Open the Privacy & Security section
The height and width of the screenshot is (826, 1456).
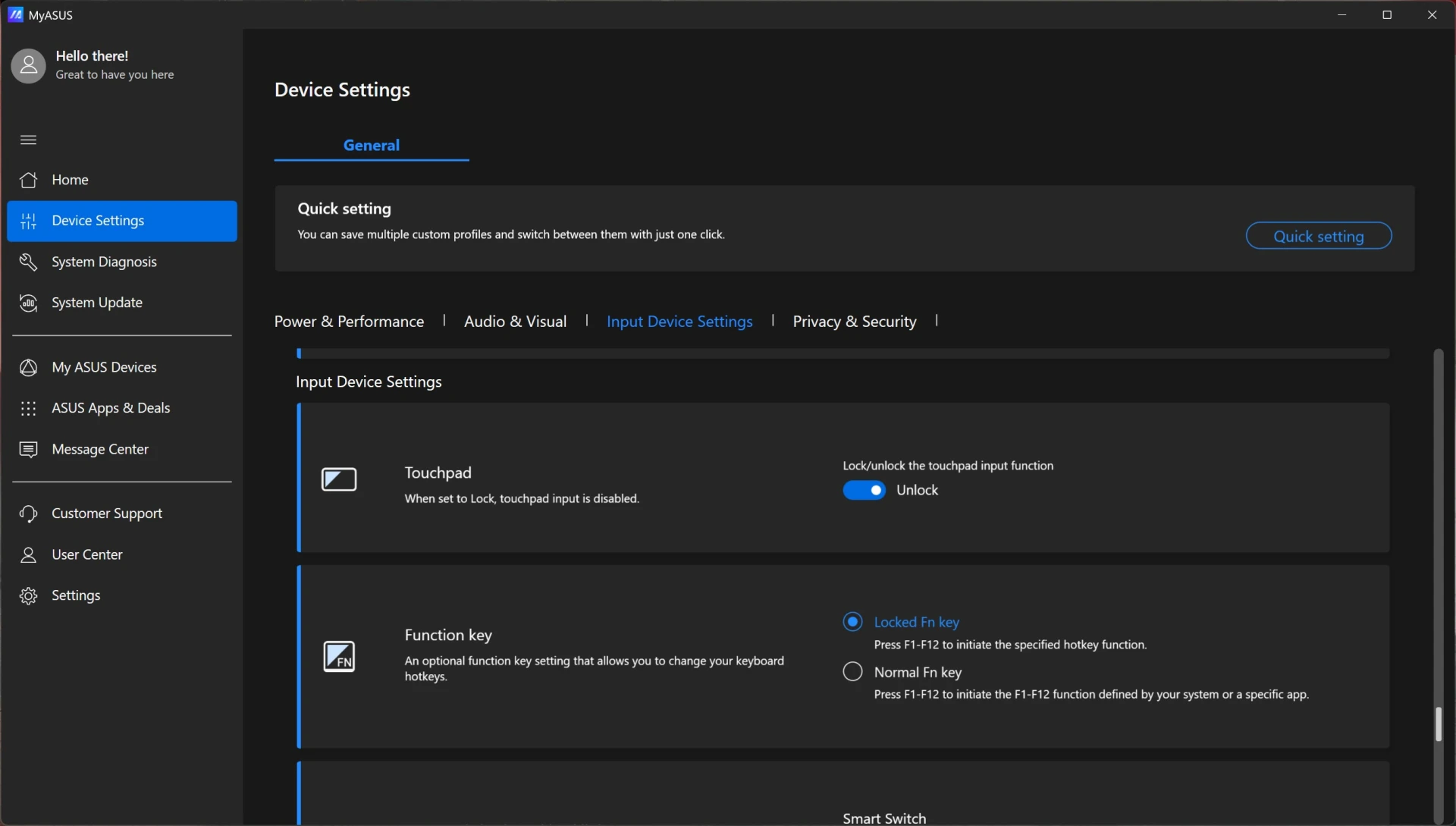coord(855,321)
